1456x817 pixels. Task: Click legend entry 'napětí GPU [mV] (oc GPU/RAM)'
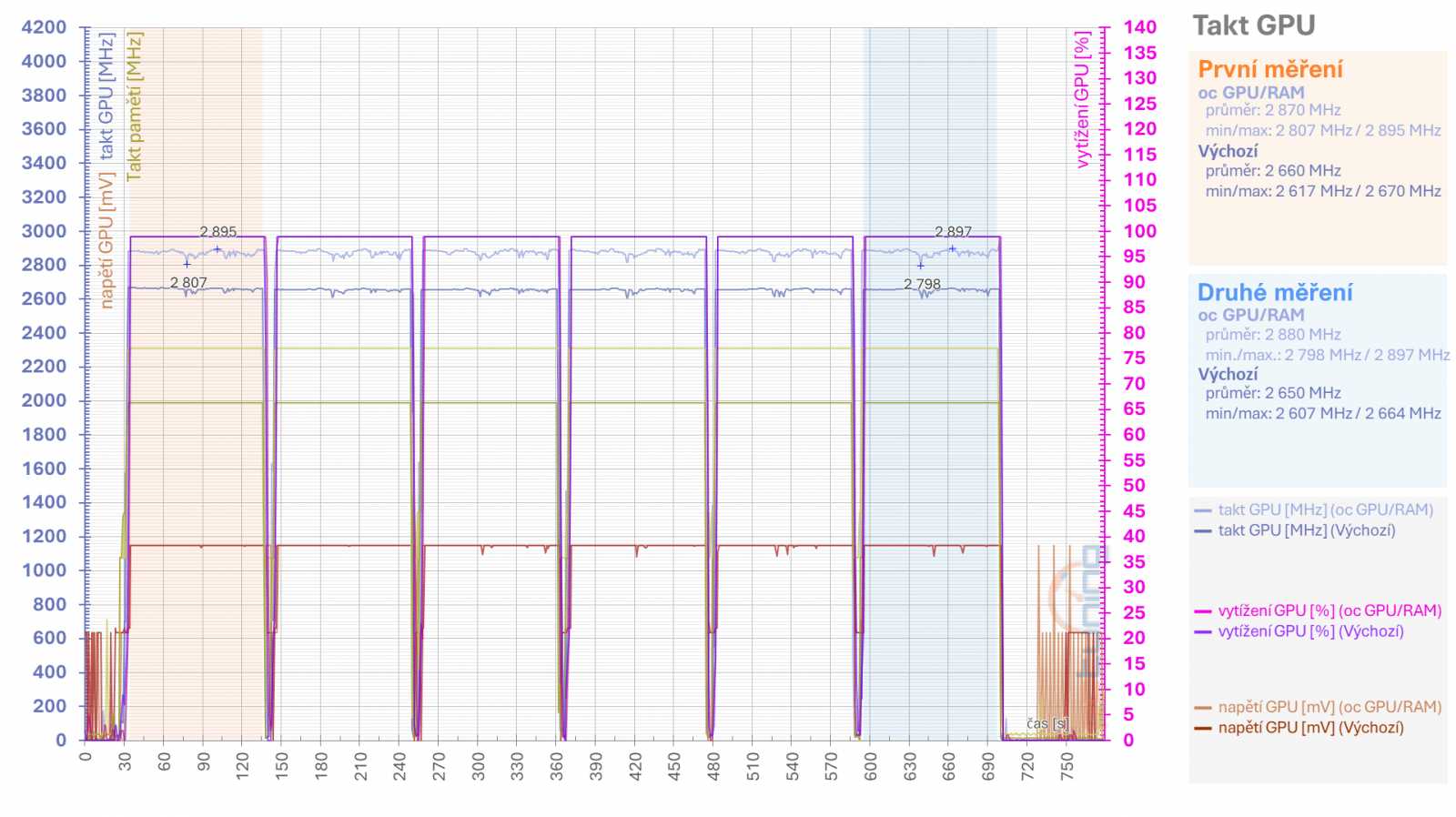click(x=1330, y=707)
